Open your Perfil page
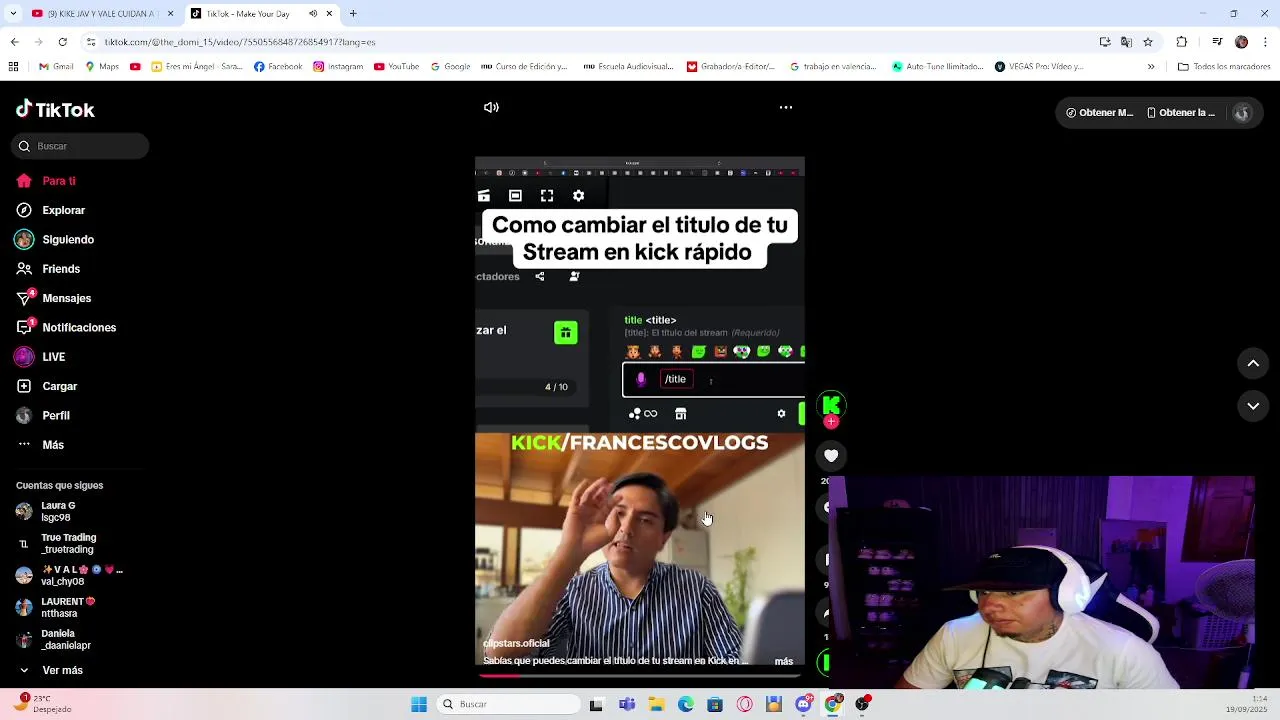The height and width of the screenshot is (720, 1280). coord(43,415)
